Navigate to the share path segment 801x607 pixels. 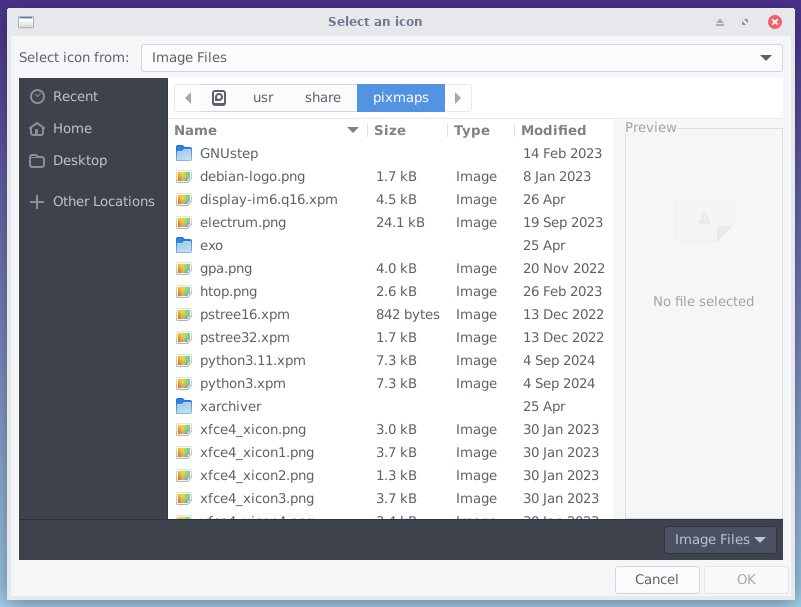(x=323, y=98)
